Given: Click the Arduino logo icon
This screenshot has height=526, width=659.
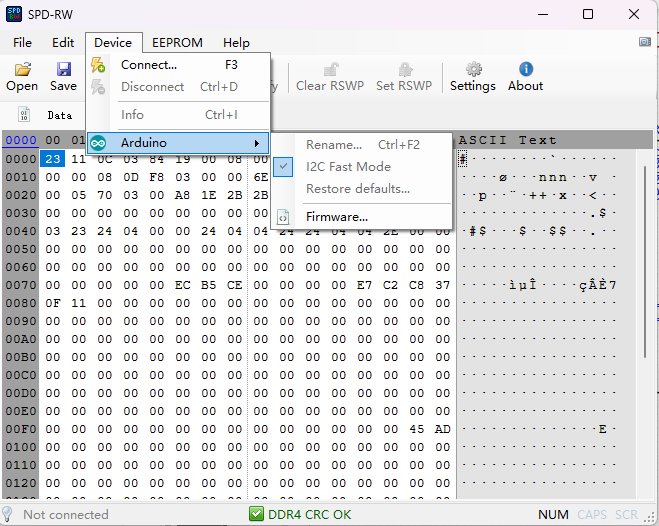Looking at the screenshot, I should click(98, 143).
